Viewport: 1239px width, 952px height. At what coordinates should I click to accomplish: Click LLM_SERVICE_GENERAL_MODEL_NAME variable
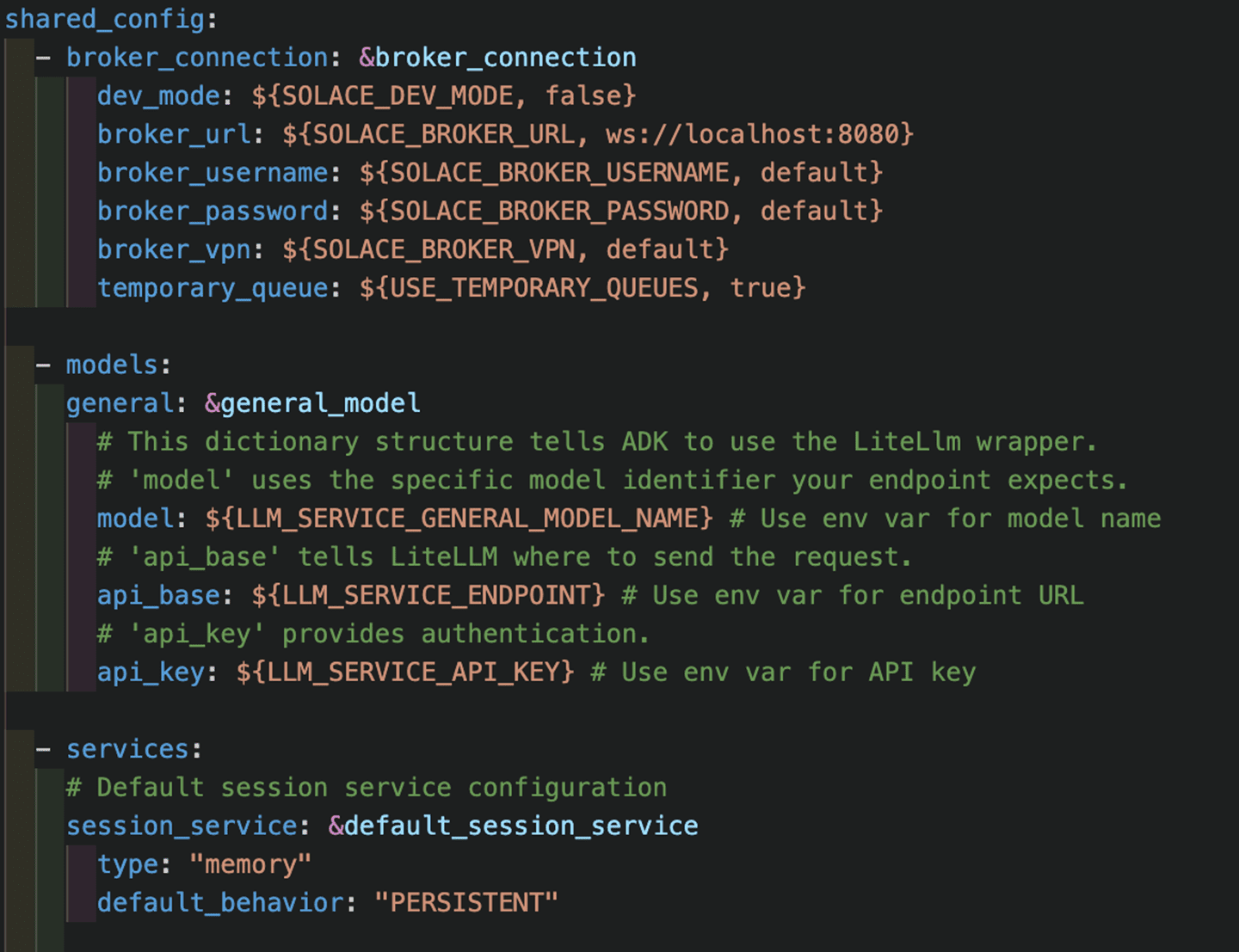click(467, 519)
